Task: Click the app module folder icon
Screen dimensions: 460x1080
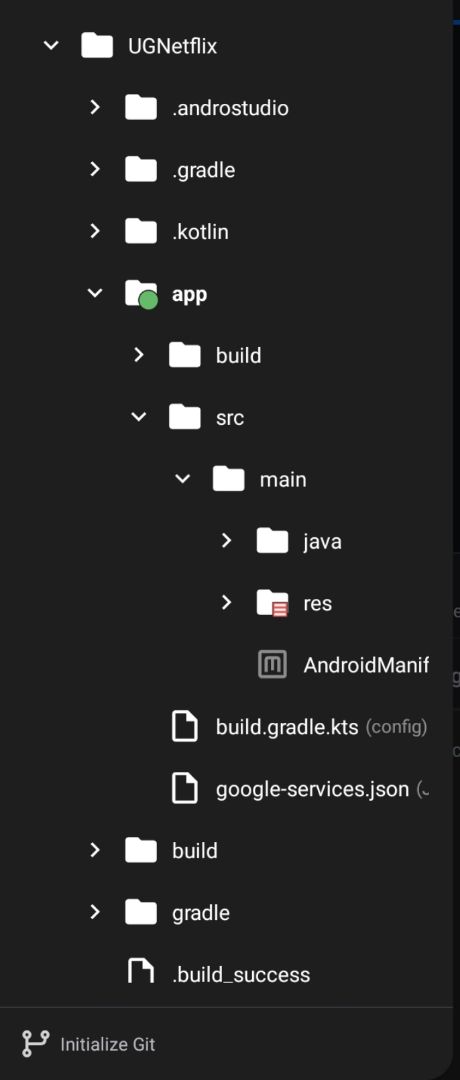Action: (x=141, y=294)
